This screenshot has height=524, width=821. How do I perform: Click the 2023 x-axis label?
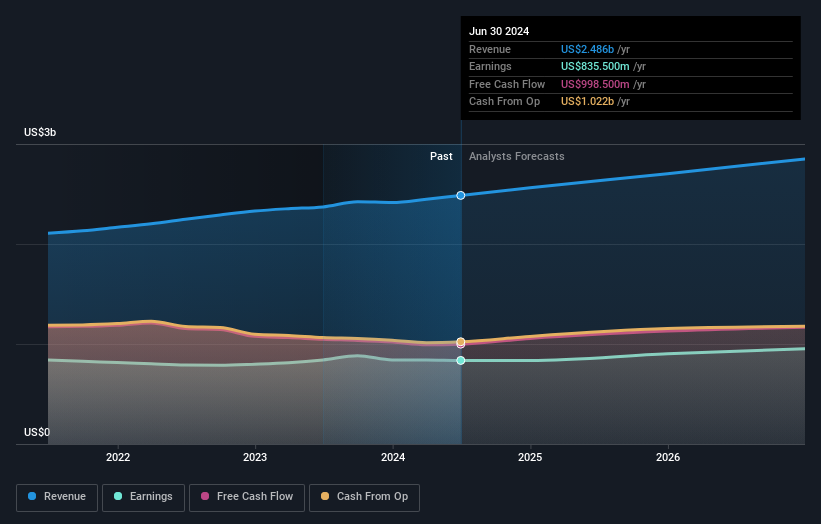(255, 457)
